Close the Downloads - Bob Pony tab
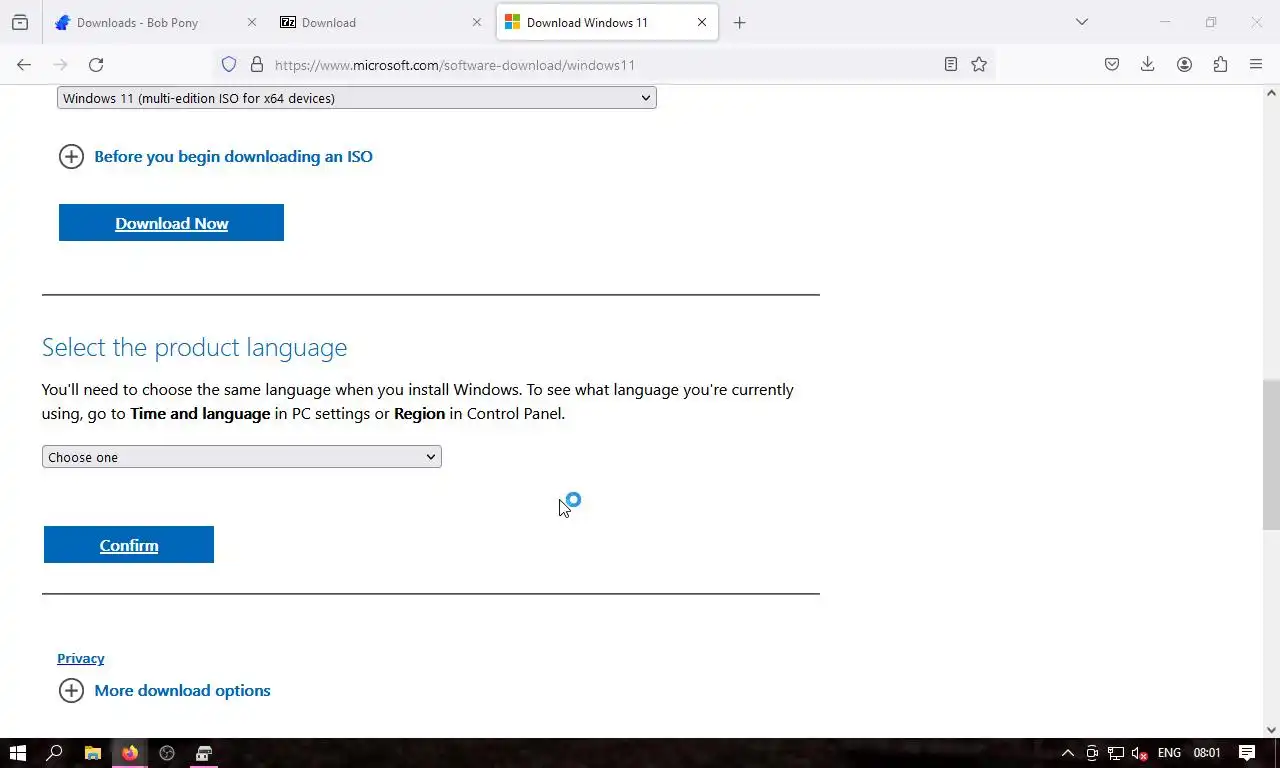1280x768 pixels. tap(251, 22)
